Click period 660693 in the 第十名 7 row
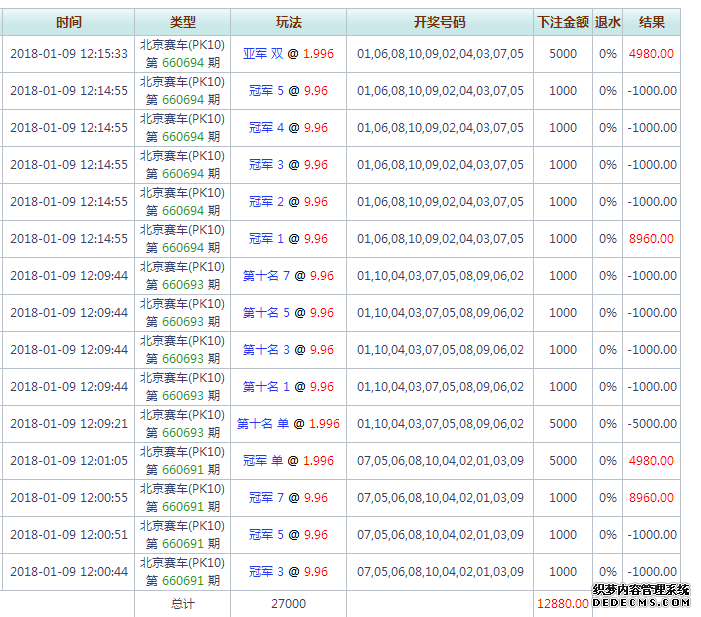 point(183,285)
